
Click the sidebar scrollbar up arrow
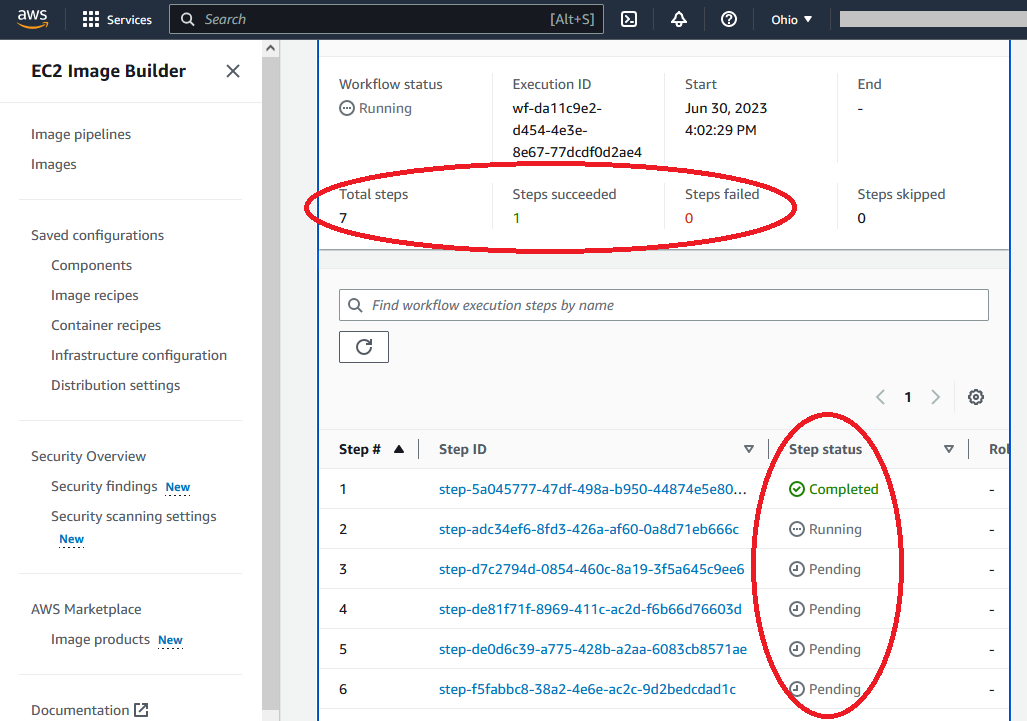coord(271,48)
